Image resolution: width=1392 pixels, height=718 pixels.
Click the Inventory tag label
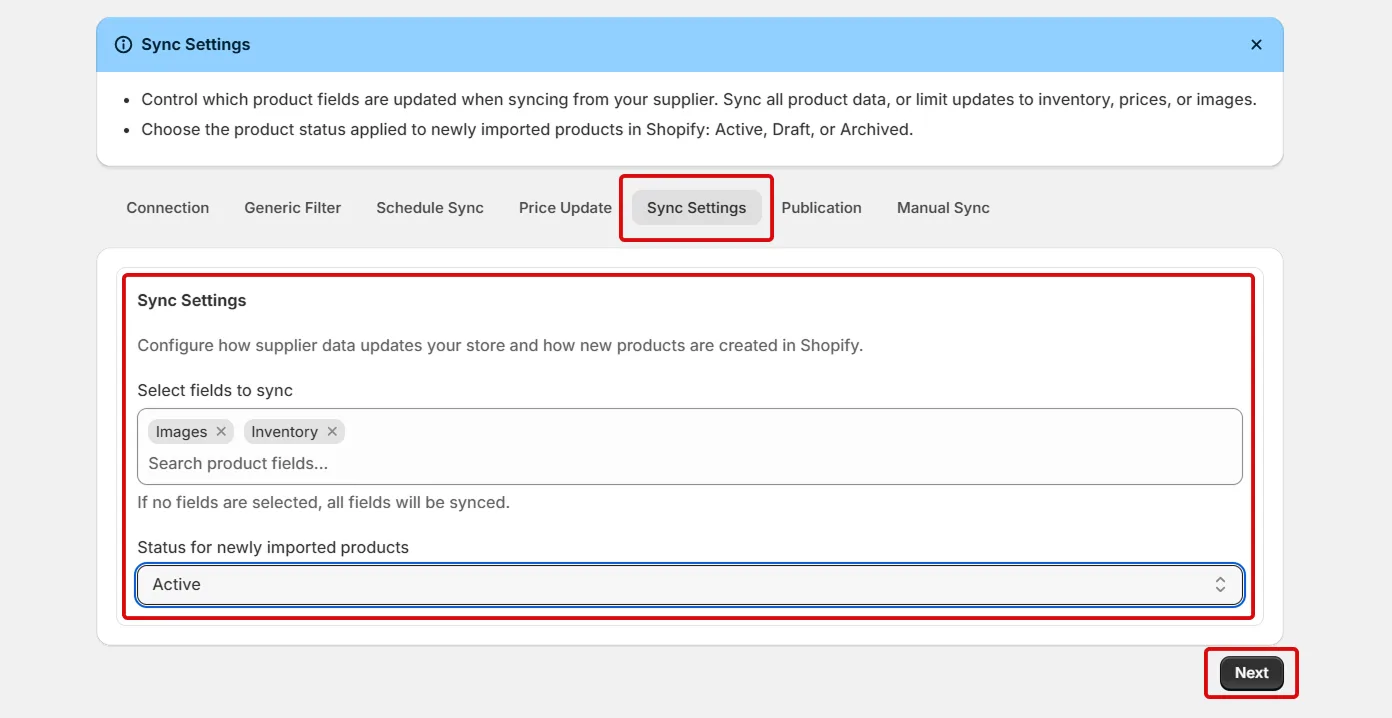click(285, 432)
